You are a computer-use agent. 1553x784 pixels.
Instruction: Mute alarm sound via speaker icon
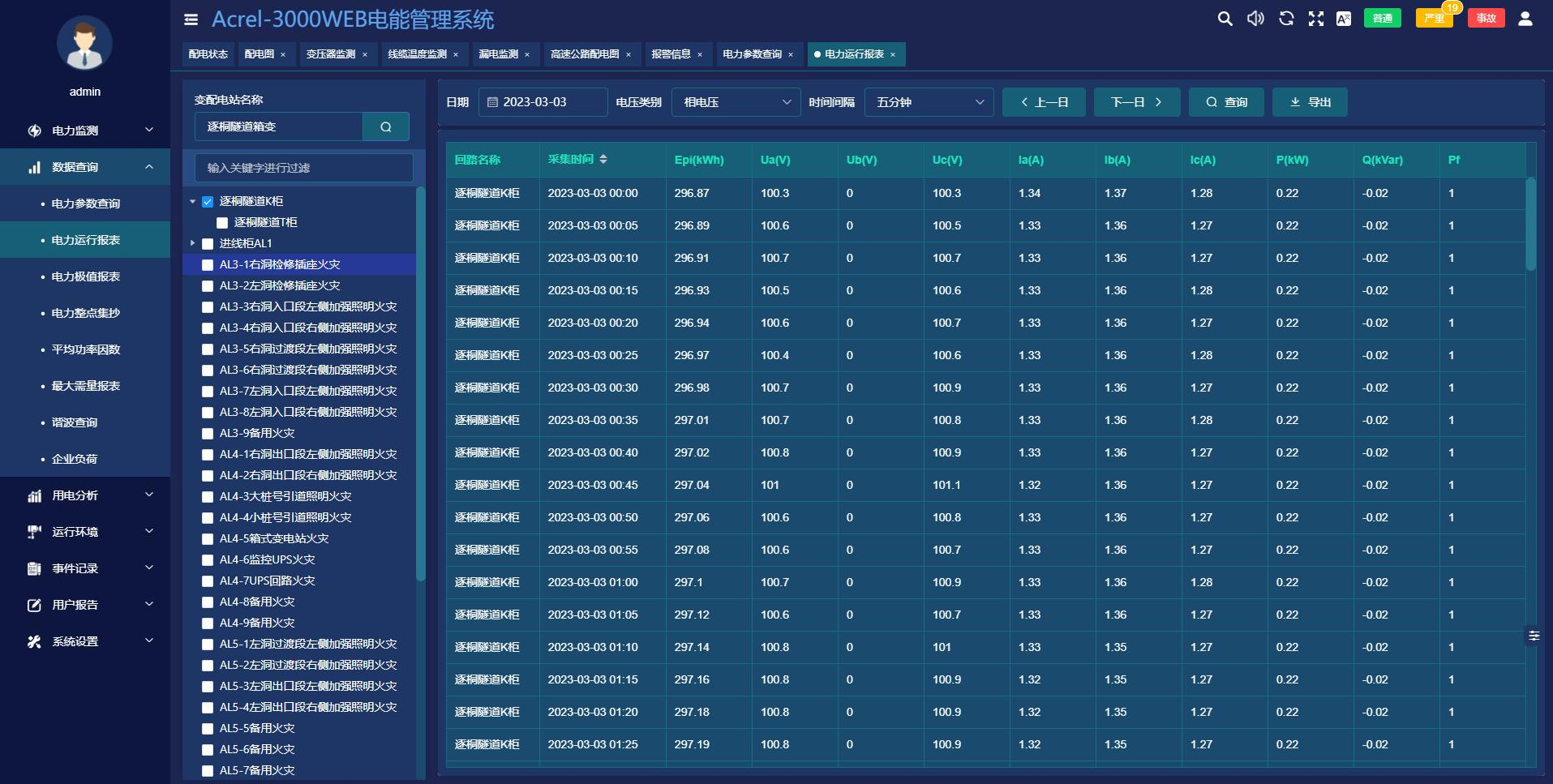pyautogui.click(x=1255, y=19)
